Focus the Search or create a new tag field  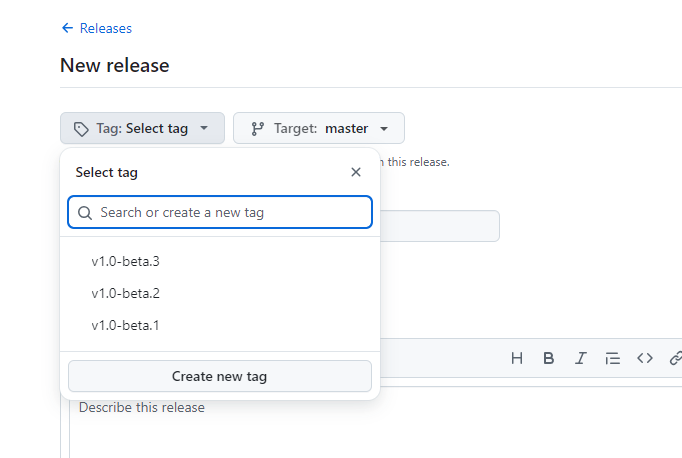click(230, 212)
